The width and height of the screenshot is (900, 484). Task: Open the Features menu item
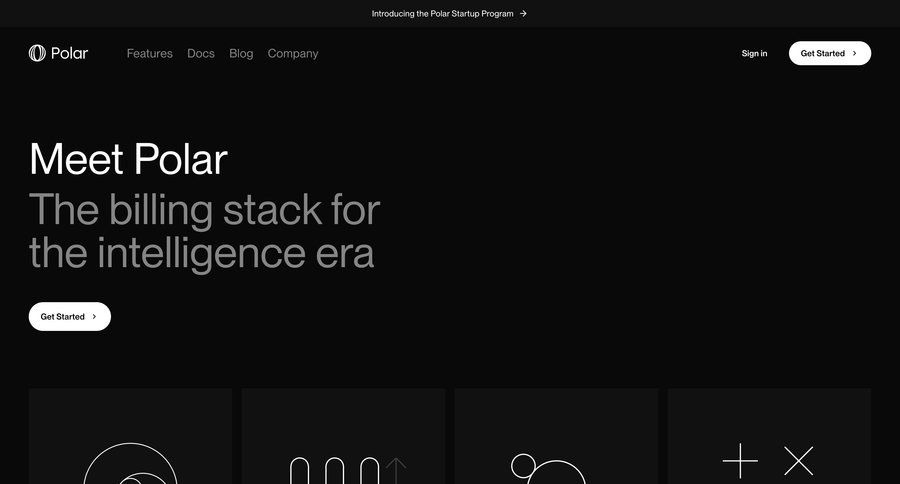click(150, 53)
